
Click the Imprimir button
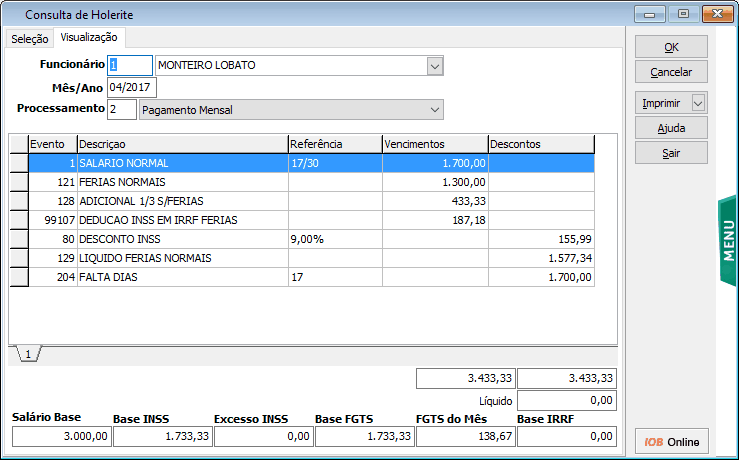tap(662, 103)
